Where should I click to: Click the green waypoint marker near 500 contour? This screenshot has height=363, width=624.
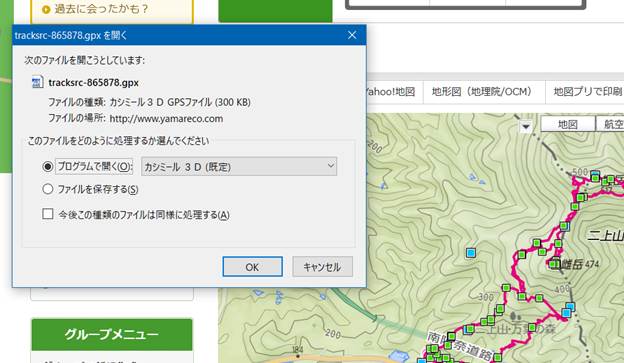coord(595,178)
